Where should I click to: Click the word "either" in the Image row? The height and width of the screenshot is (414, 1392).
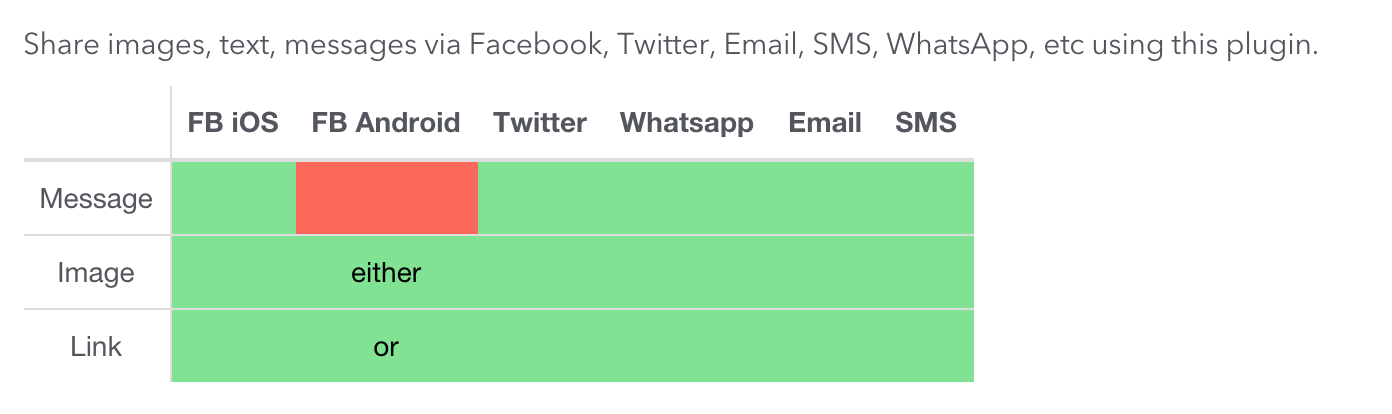[x=386, y=273]
